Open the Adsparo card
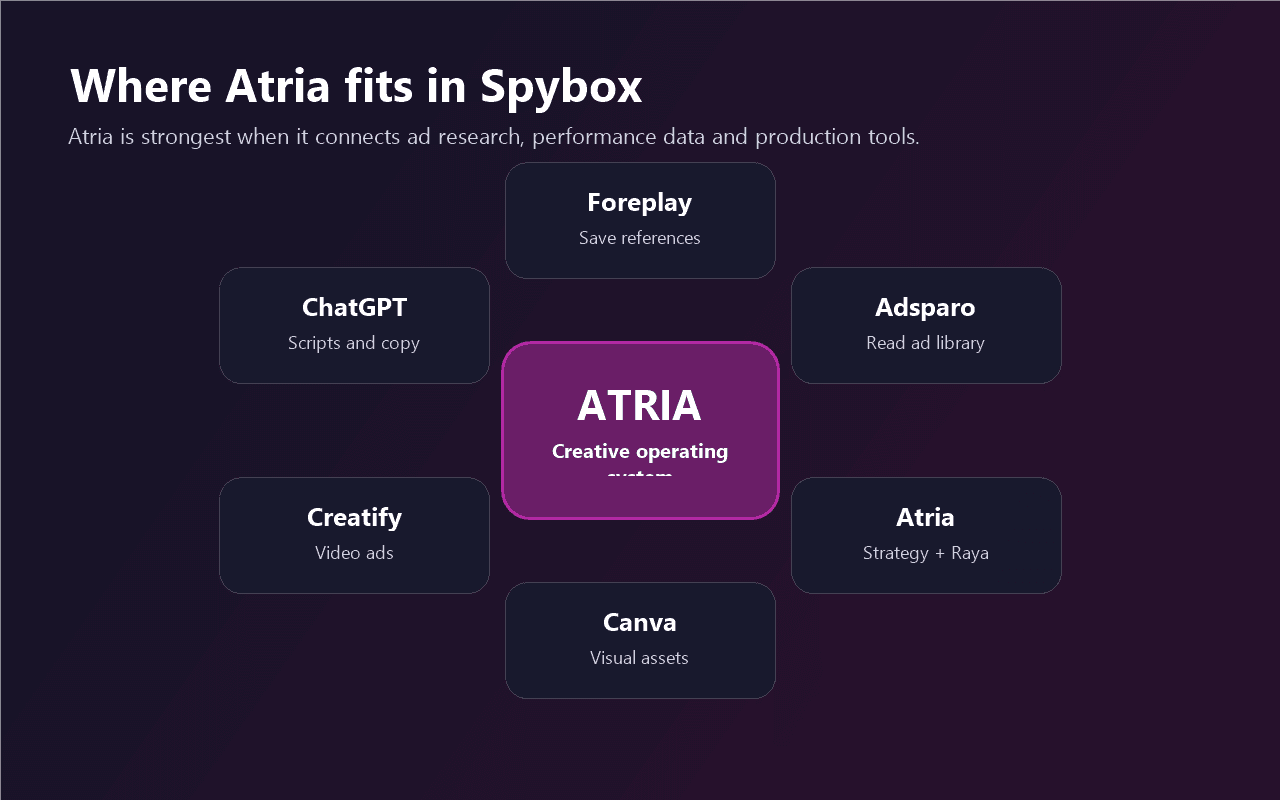 click(x=926, y=325)
